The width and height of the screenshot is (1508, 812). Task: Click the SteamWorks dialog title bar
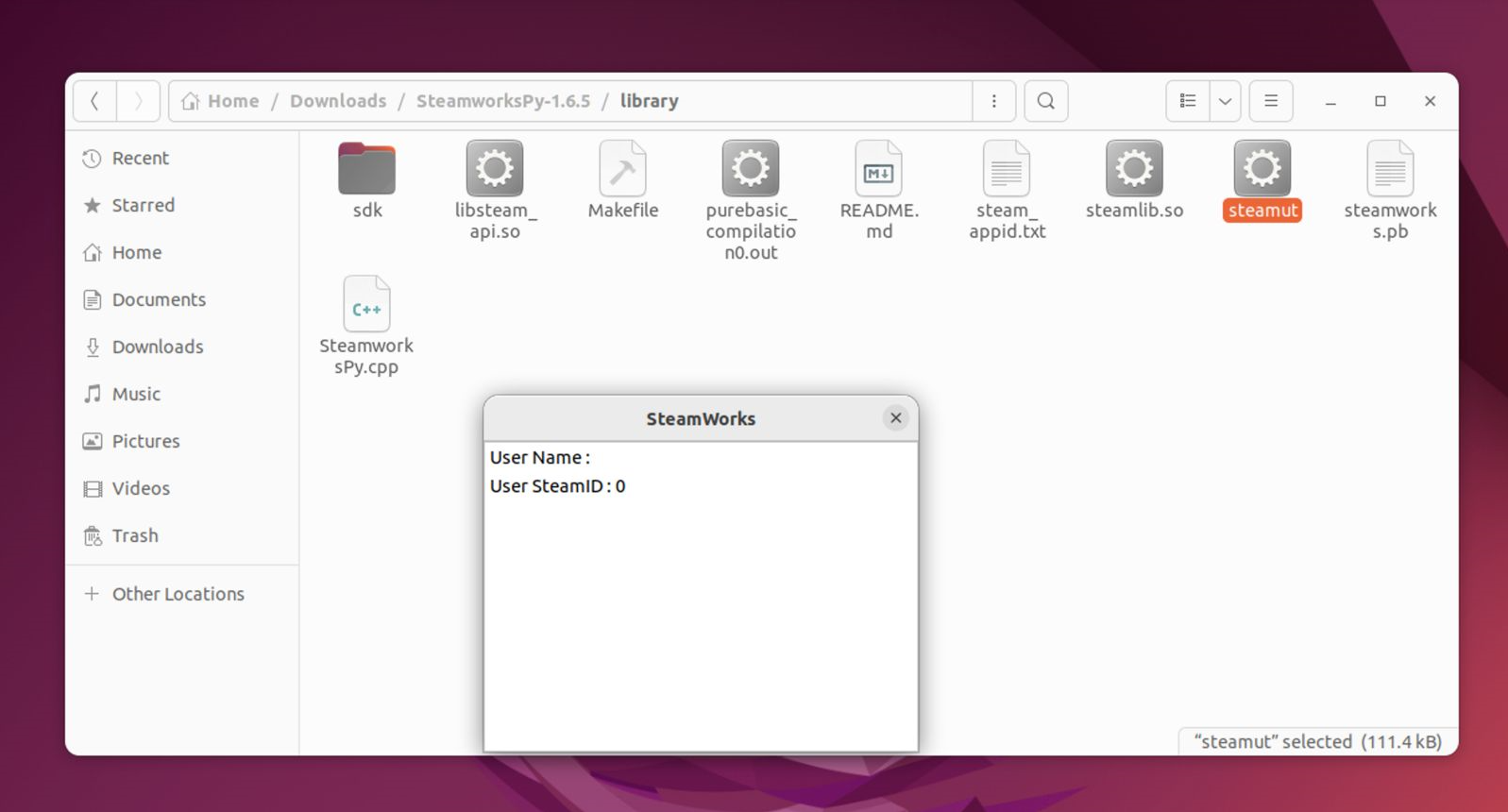click(701, 418)
